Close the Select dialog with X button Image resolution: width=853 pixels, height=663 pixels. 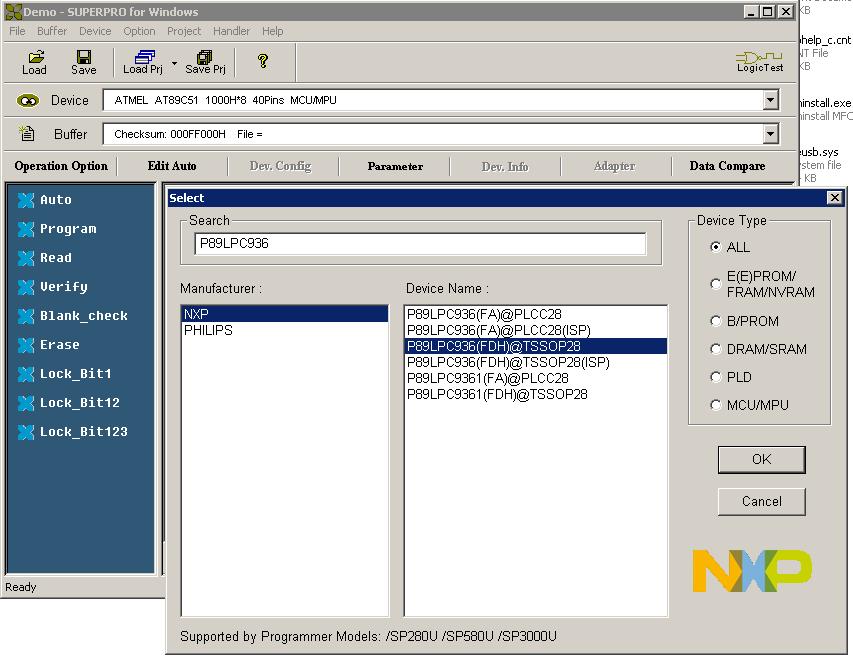point(835,197)
